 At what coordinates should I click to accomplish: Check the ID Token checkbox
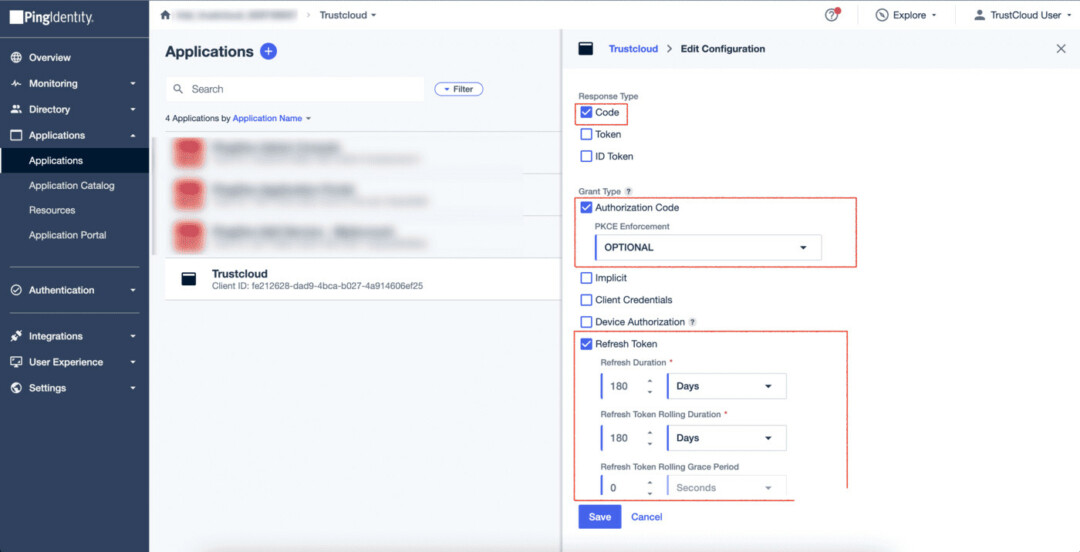coord(586,156)
